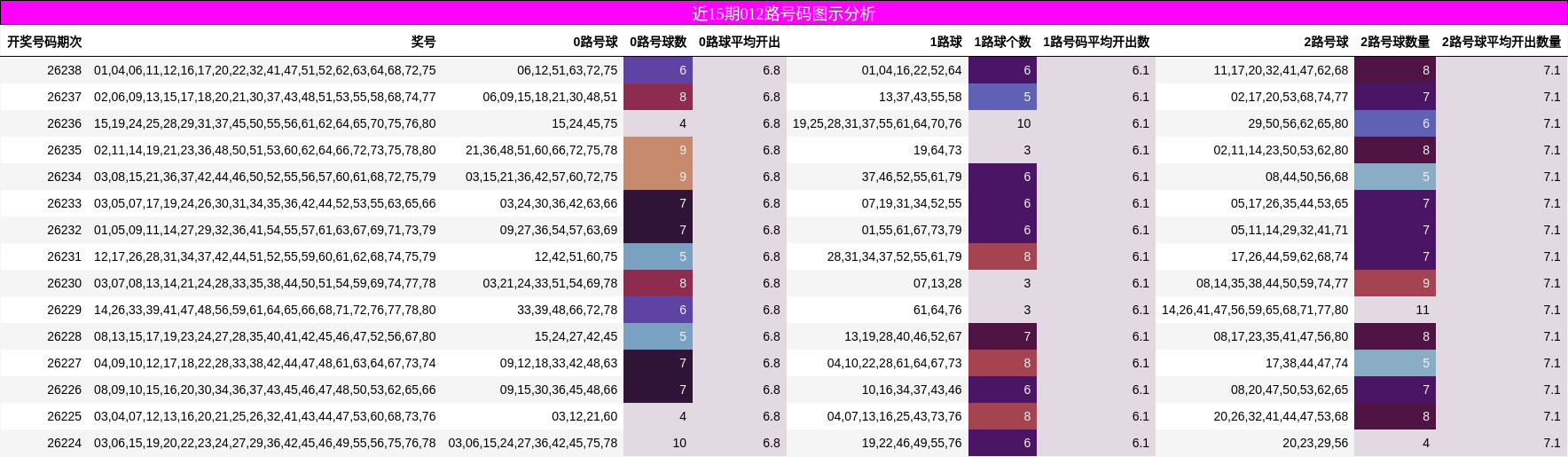Click 0路 count cell in row 26235
This screenshot has height=457, width=1568.
658,150
